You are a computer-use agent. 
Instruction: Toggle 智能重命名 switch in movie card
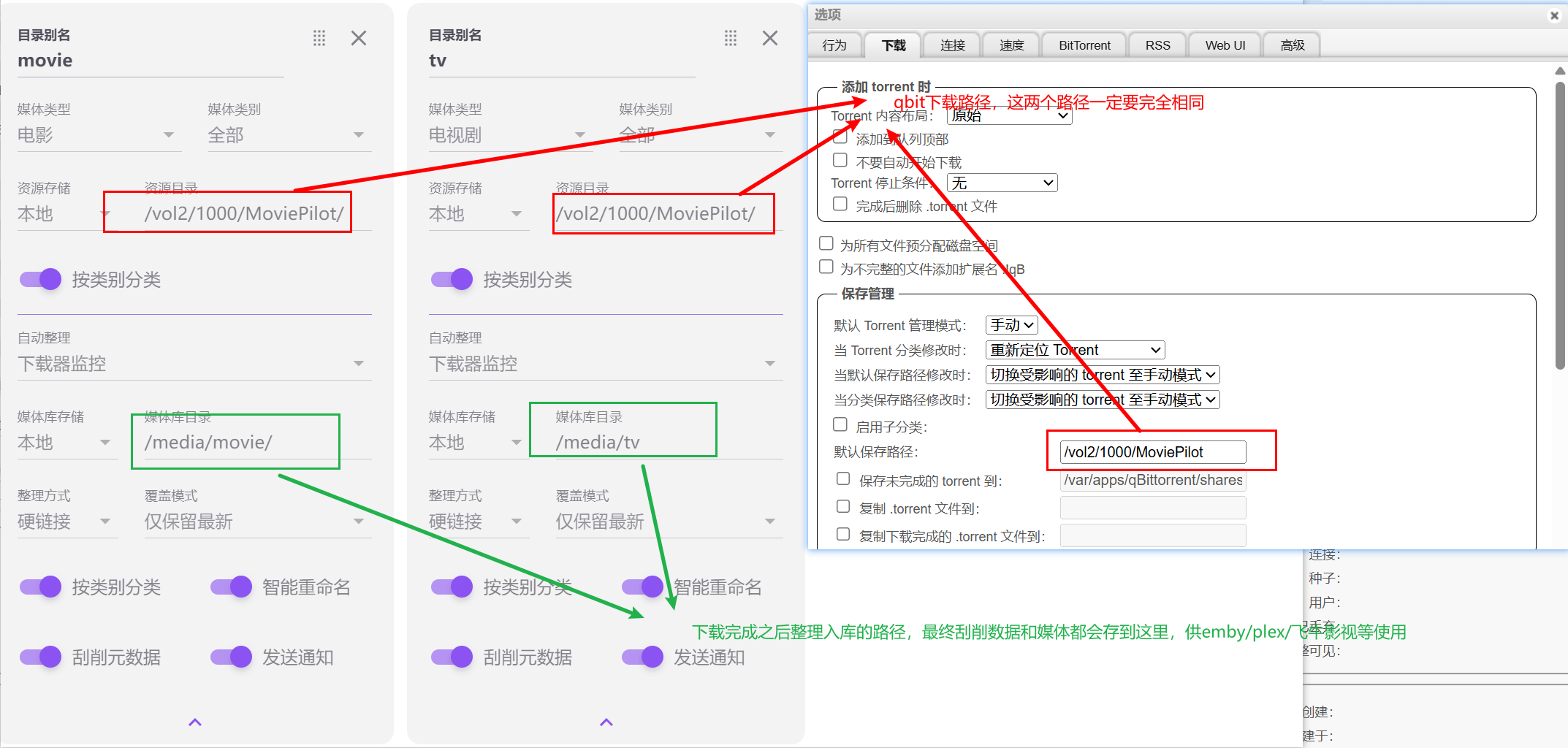[232, 587]
